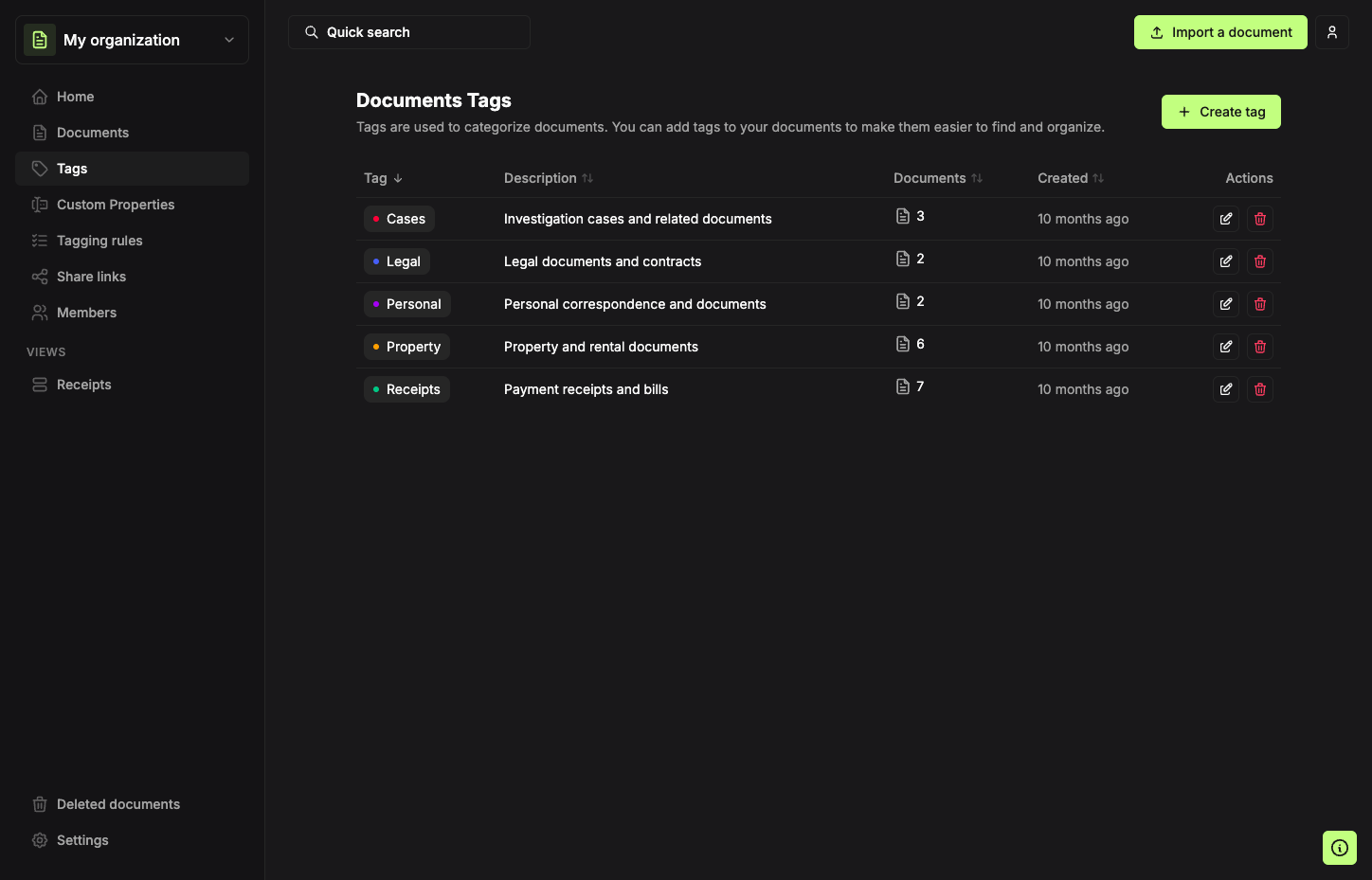
Task: Click Import a document button
Action: coord(1220,32)
